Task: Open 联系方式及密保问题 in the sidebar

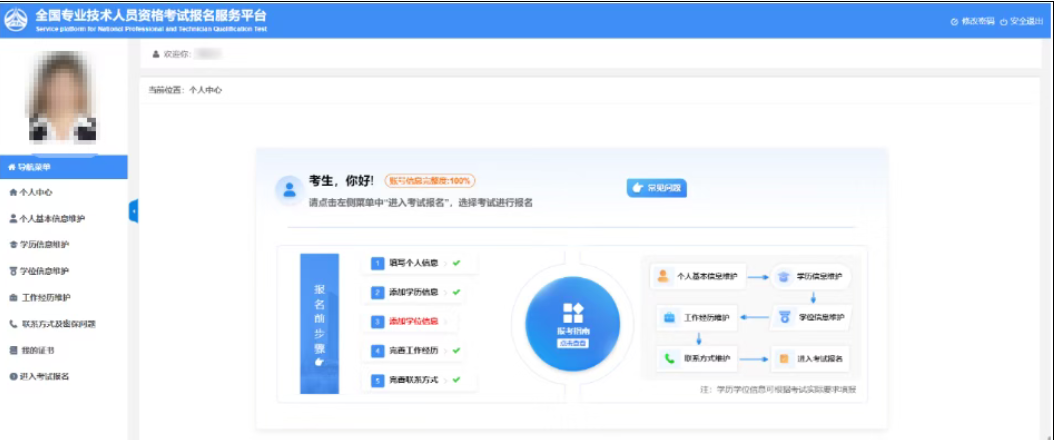Action: [52, 324]
